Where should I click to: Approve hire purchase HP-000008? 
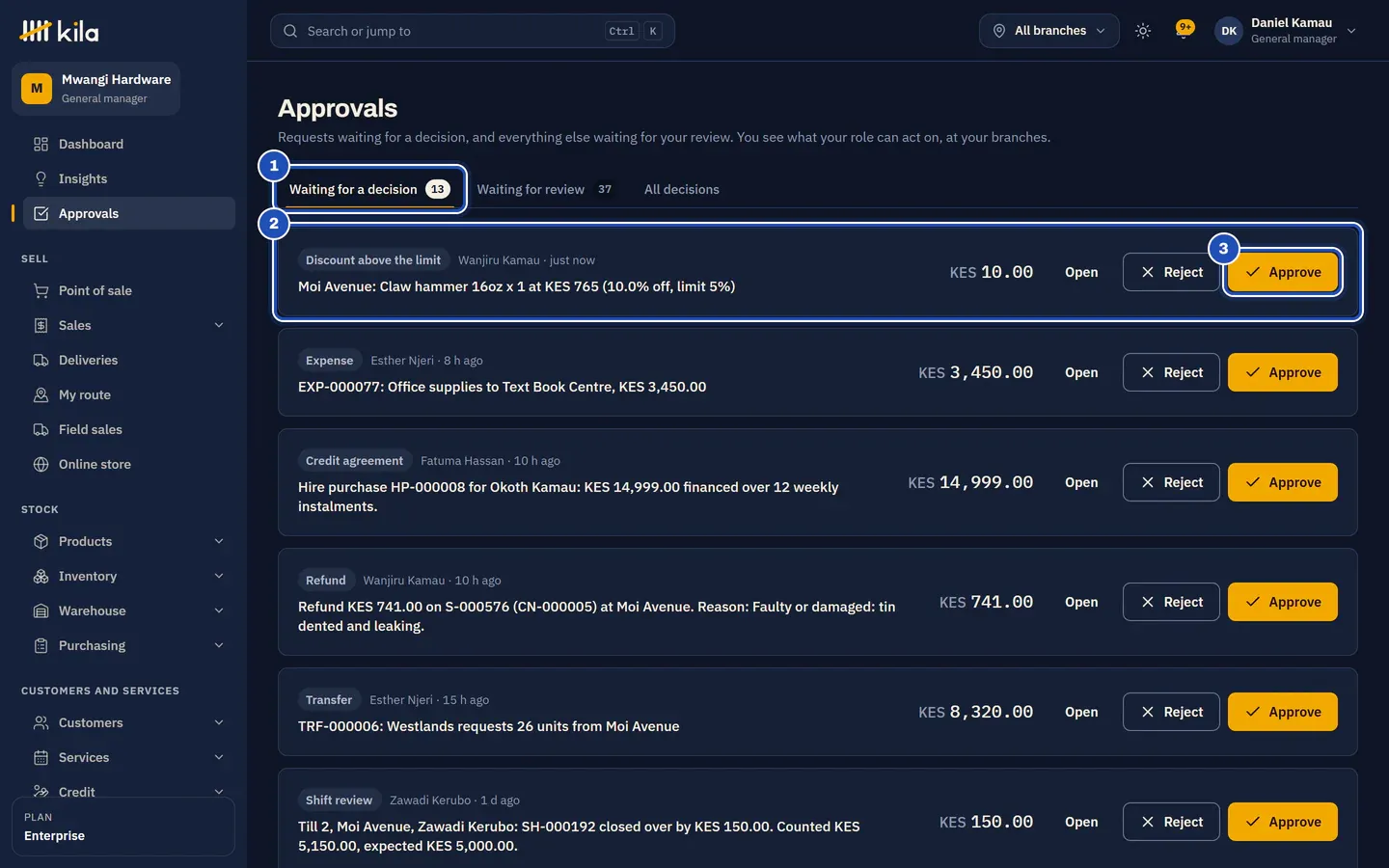(1282, 482)
